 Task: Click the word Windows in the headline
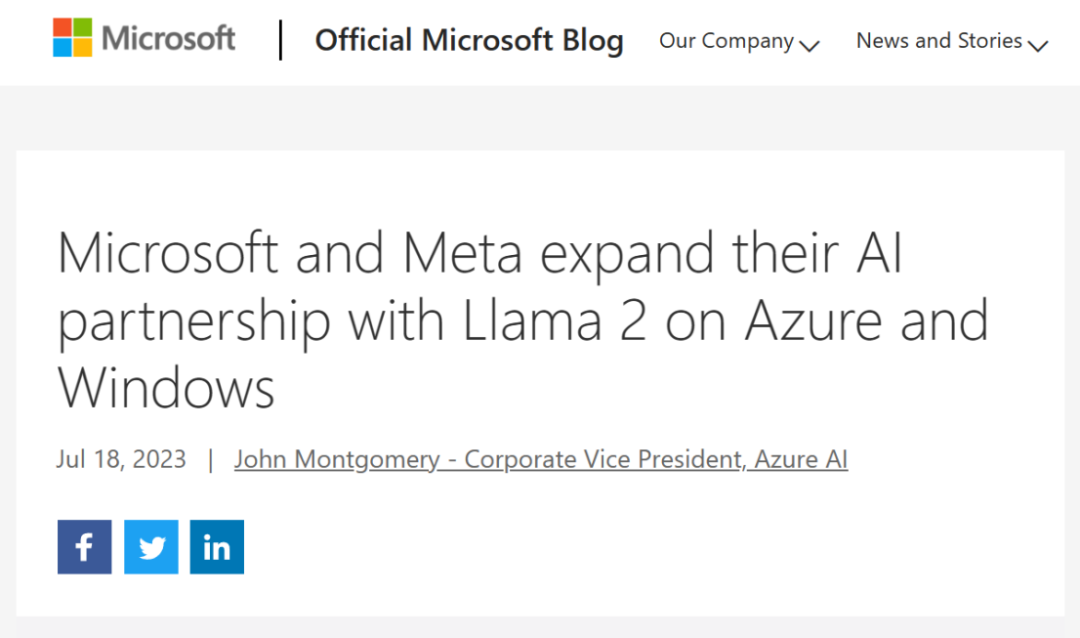tap(166, 388)
